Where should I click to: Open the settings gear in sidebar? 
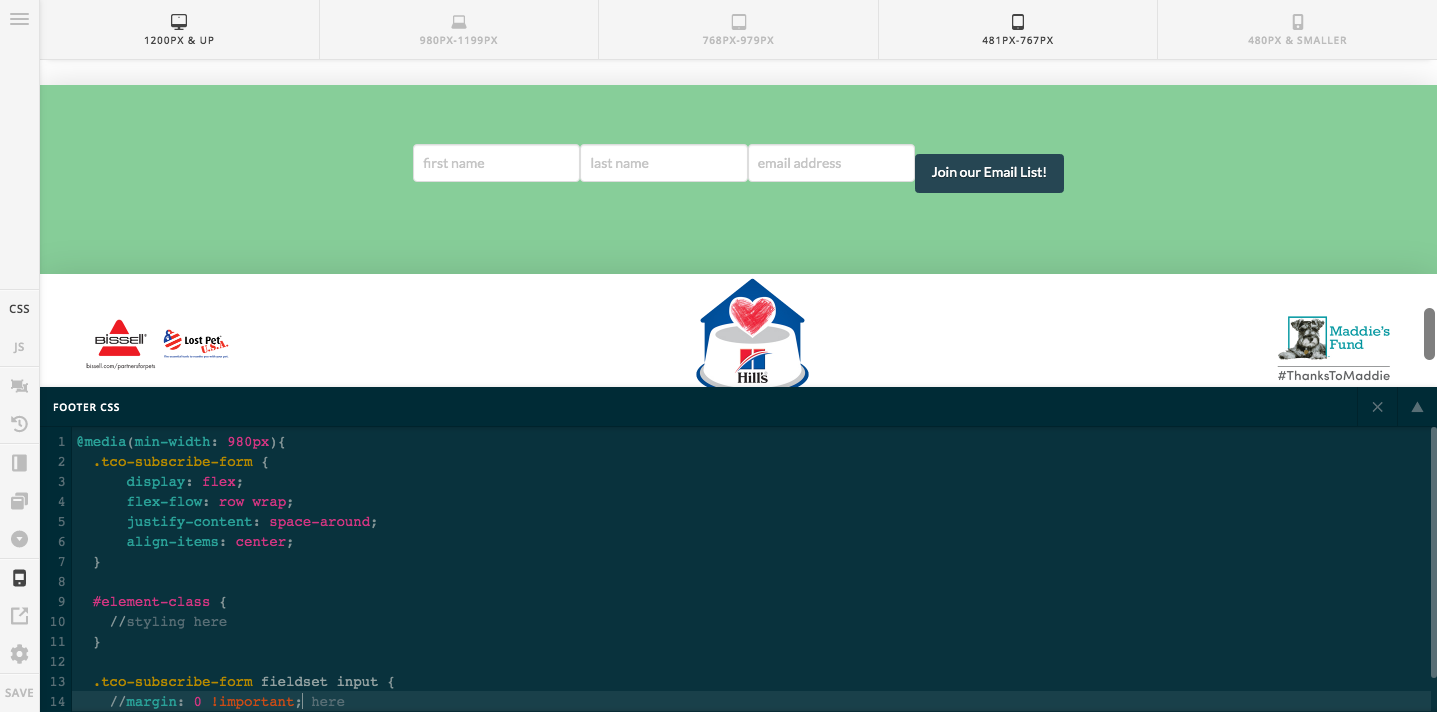coord(19,654)
